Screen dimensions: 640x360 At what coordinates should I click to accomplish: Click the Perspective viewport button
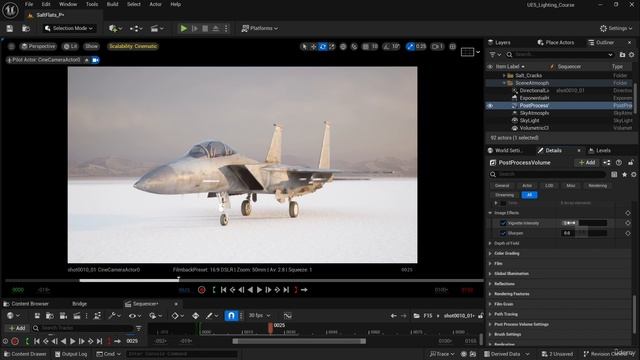[x=38, y=47]
